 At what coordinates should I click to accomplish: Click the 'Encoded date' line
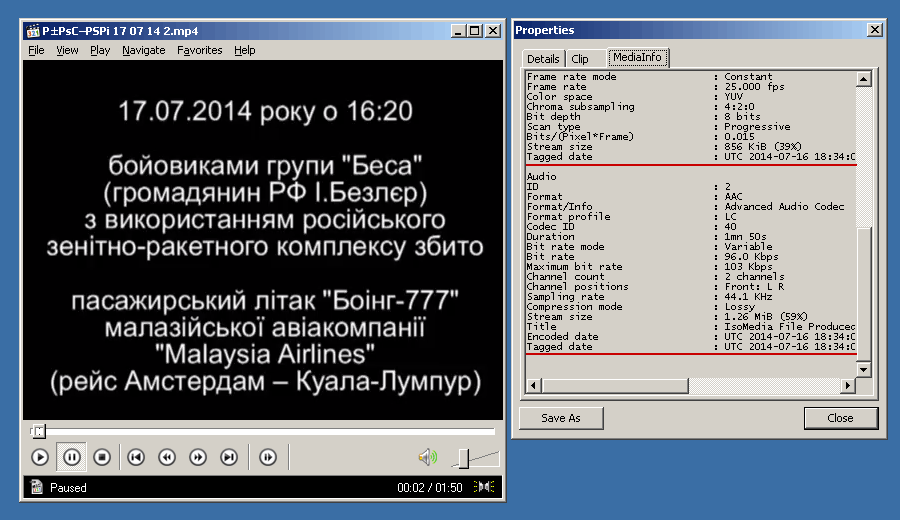tap(691, 337)
